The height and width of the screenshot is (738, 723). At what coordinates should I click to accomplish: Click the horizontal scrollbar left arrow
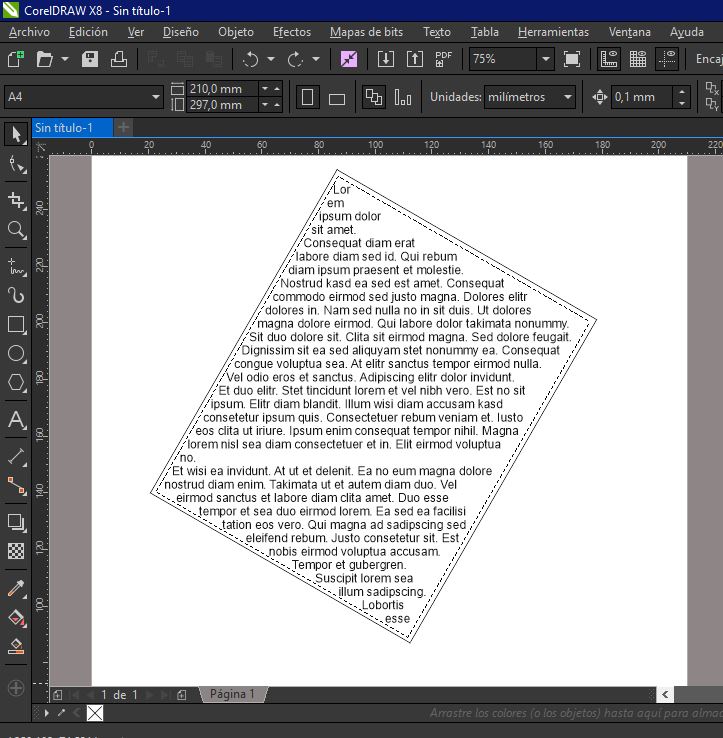[x=665, y=694]
